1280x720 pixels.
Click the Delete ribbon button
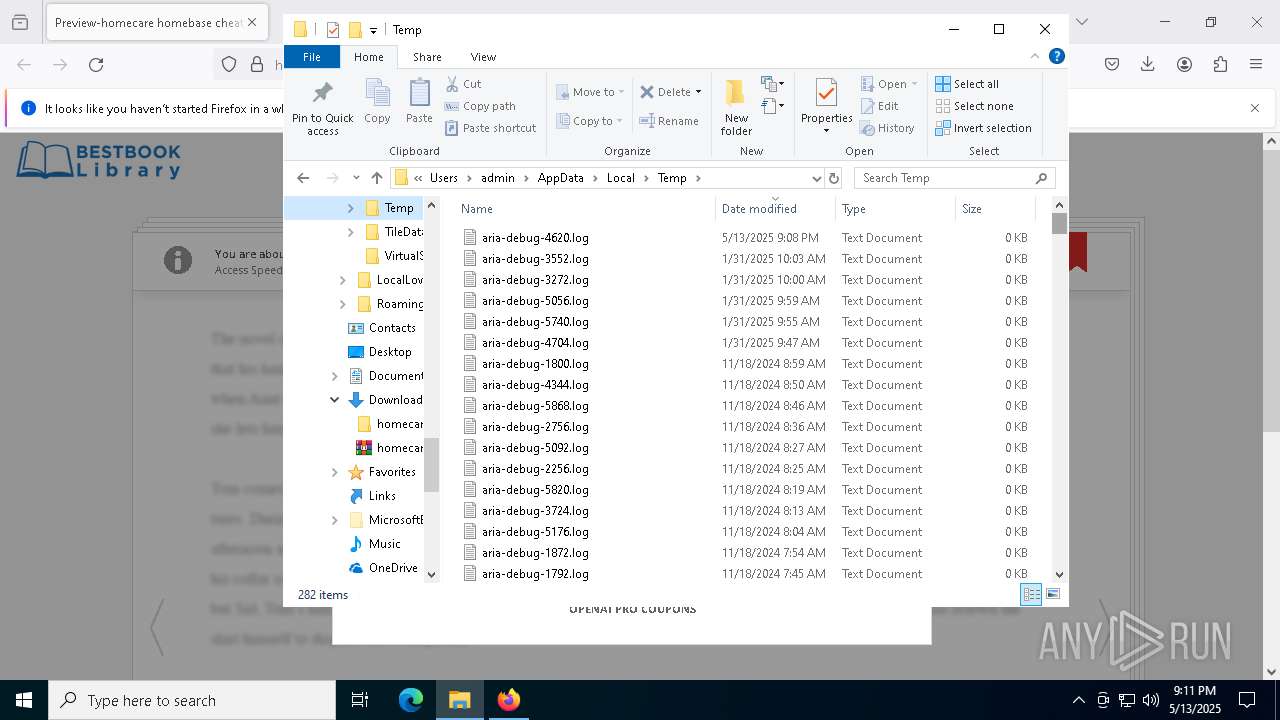pyautogui.click(x=665, y=92)
